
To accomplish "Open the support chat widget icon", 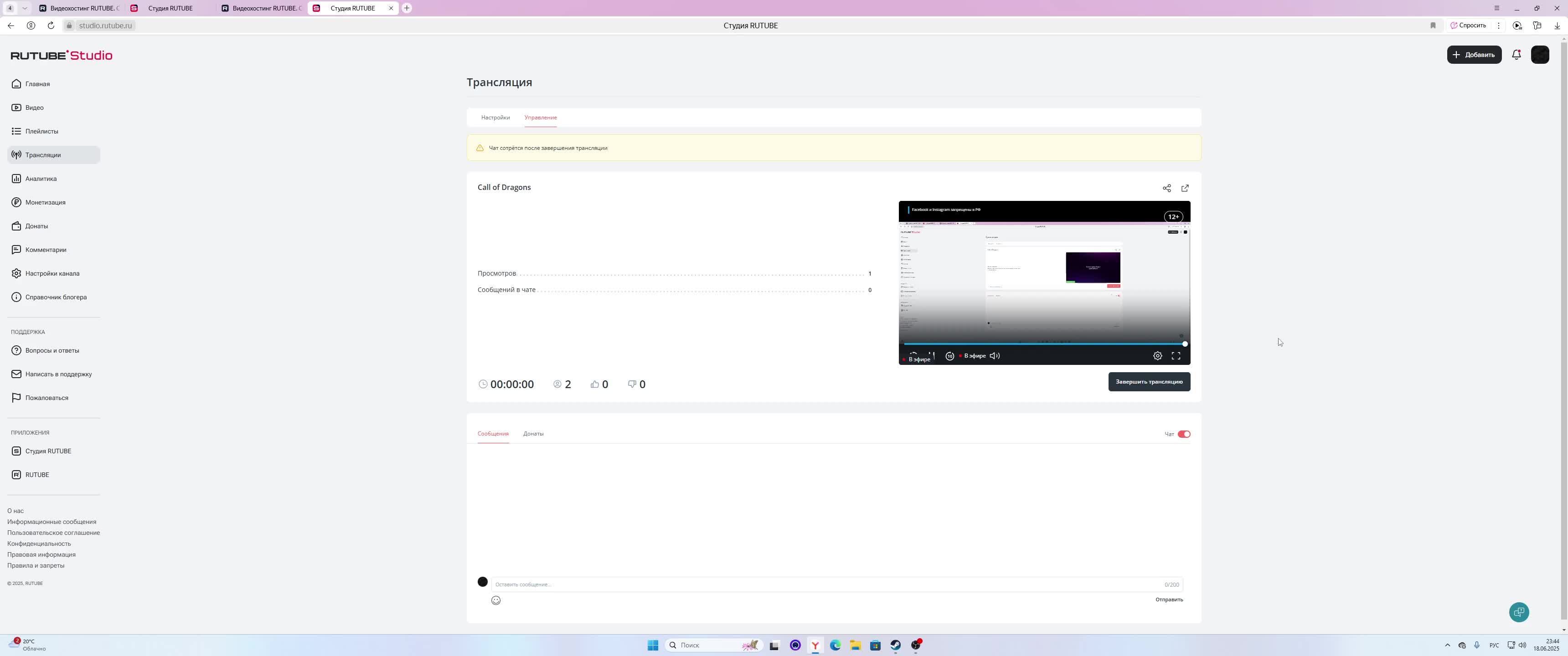I will pos(1519,612).
